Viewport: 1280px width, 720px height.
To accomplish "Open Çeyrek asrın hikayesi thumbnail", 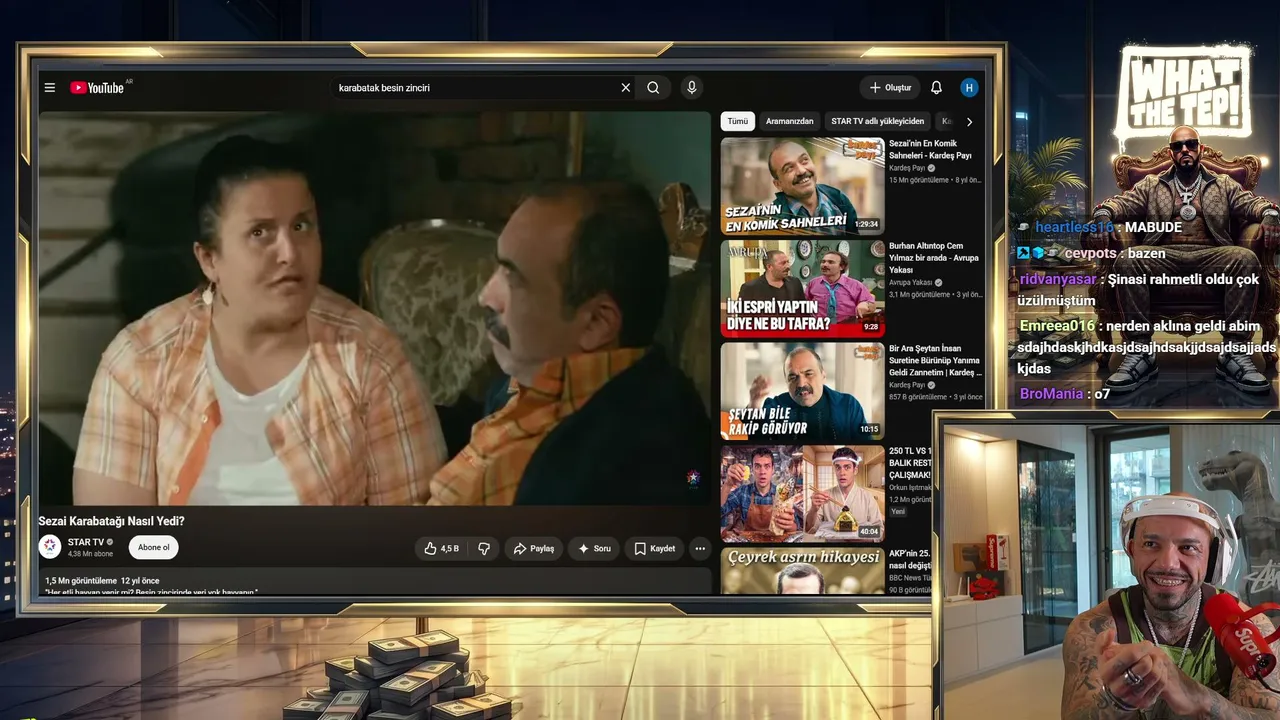I will [x=803, y=571].
